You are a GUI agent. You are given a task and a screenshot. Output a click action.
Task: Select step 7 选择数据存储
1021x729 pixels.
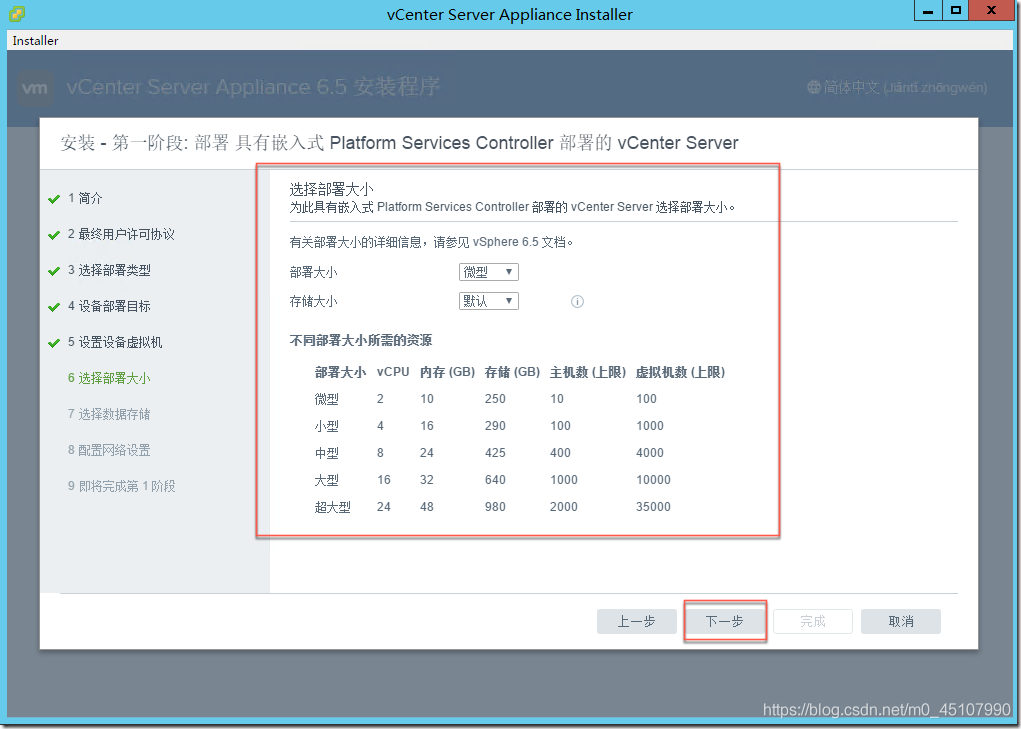click(109, 414)
